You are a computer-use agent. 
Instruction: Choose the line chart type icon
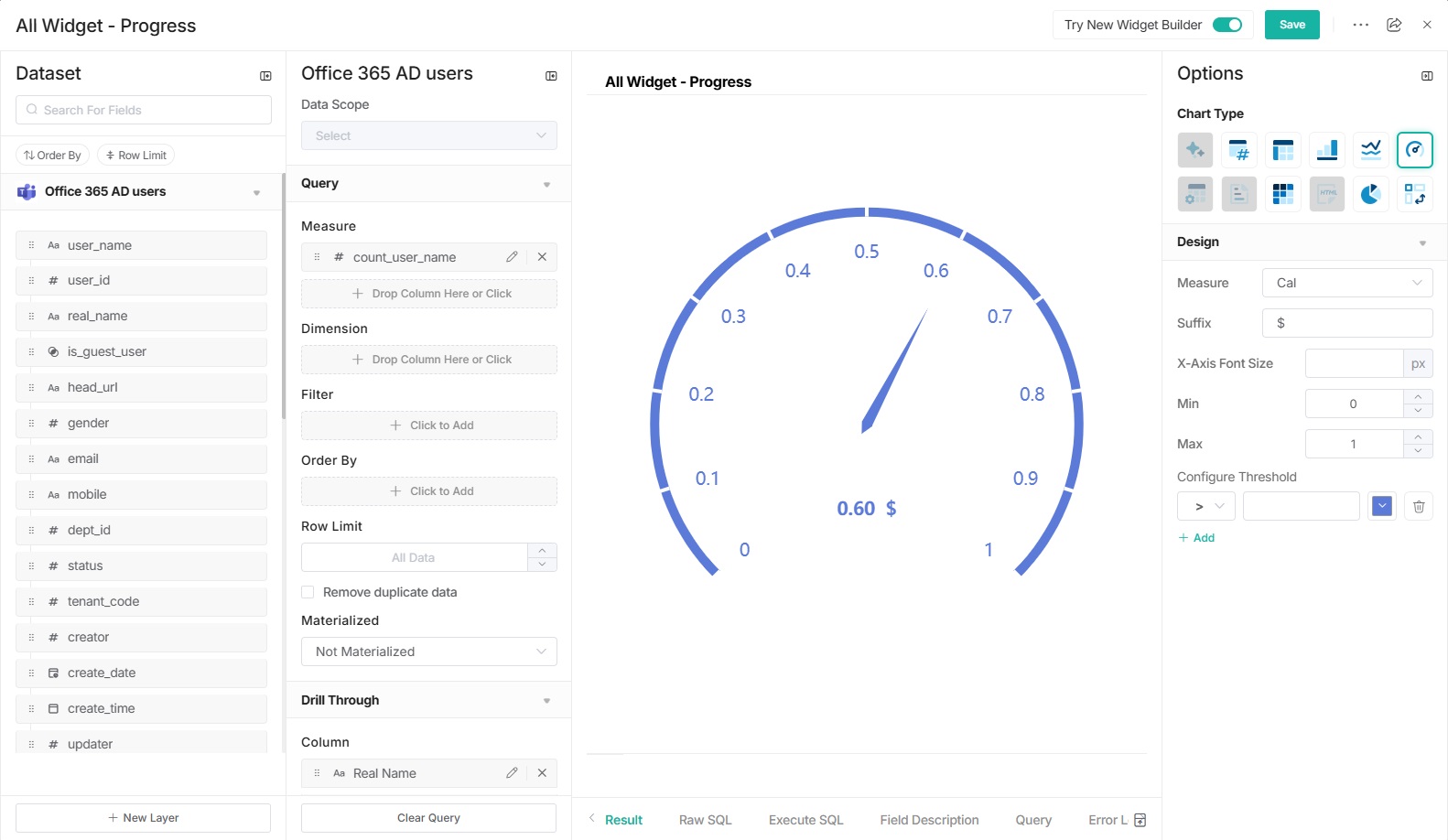[1370, 150]
